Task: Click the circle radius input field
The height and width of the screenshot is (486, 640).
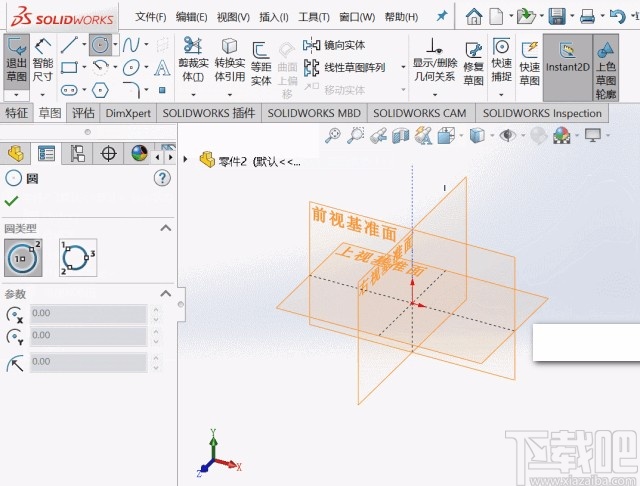Action: click(87, 362)
